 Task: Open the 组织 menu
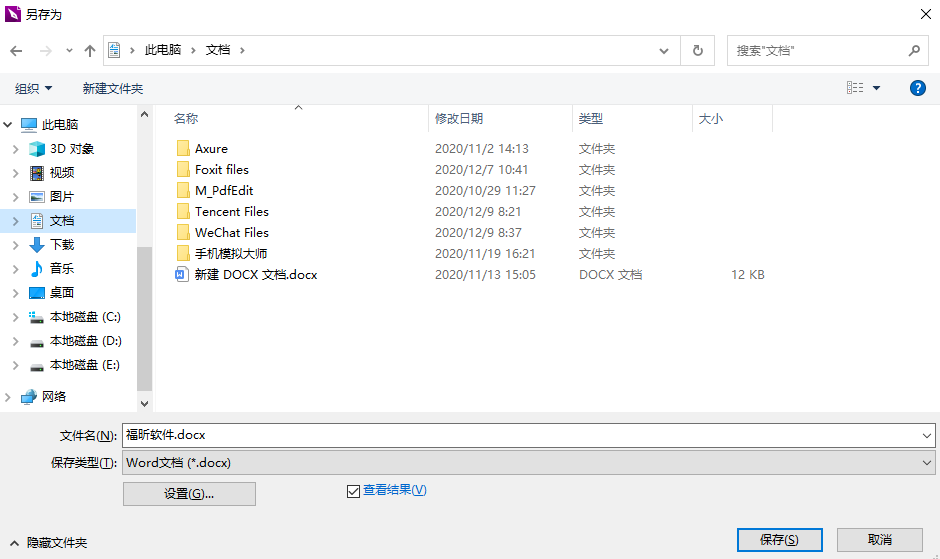tap(34, 89)
